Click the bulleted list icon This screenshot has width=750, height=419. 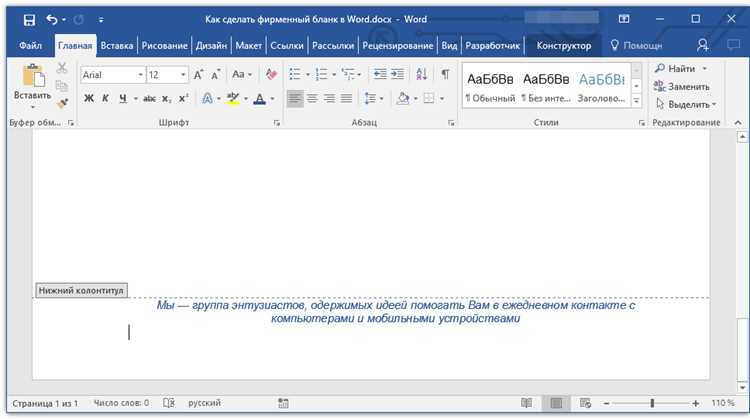click(x=295, y=74)
